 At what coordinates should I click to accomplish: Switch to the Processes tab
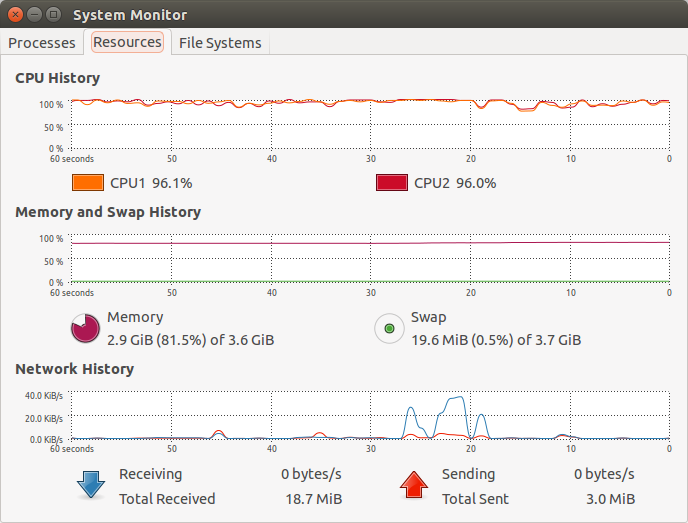coord(42,43)
